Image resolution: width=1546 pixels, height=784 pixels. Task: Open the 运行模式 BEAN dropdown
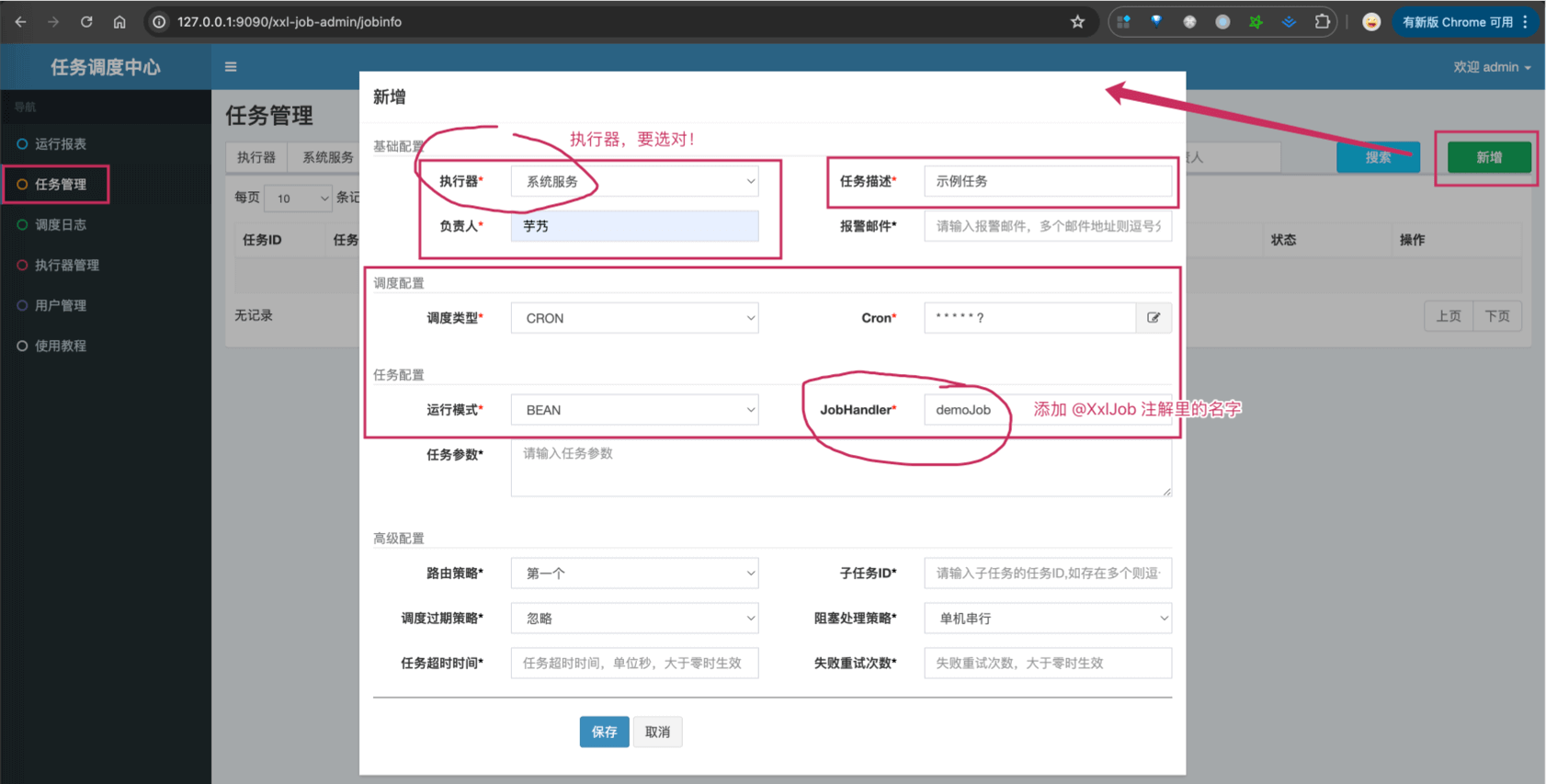click(634, 410)
